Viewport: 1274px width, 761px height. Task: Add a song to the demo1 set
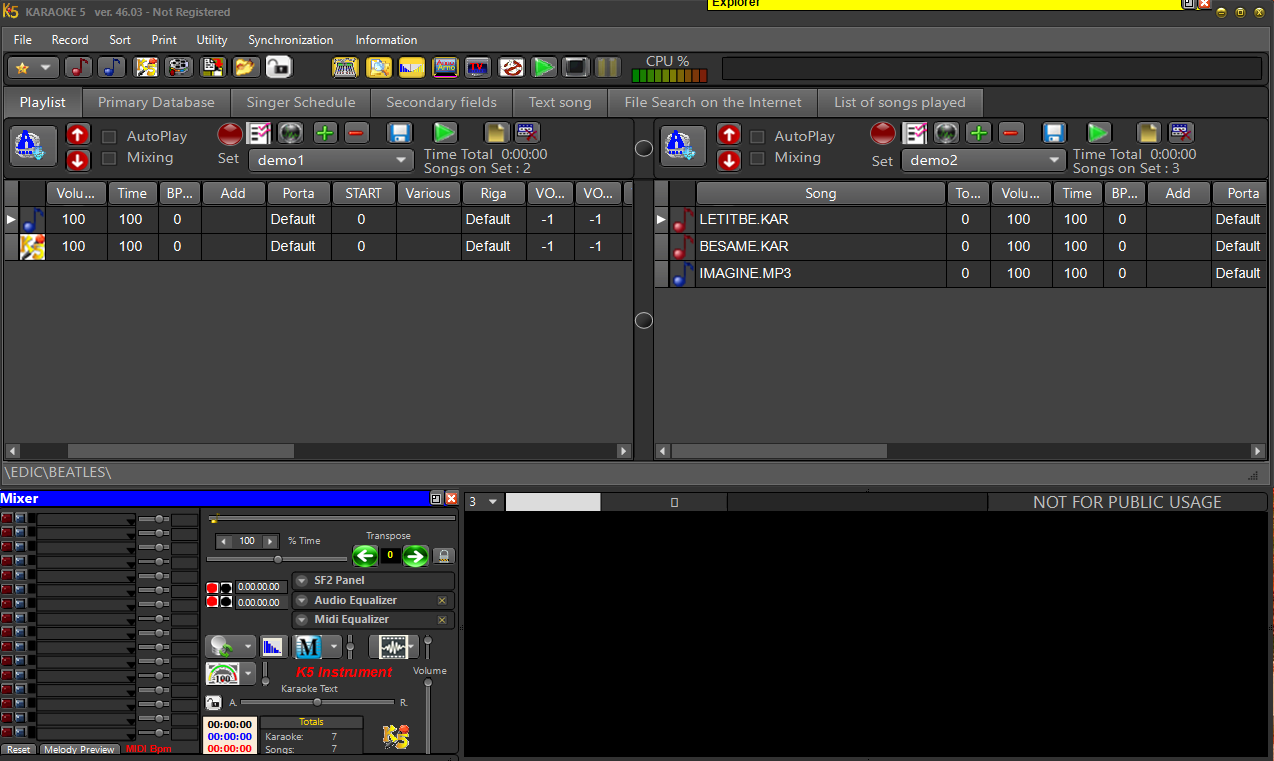pyautogui.click(x=325, y=132)
